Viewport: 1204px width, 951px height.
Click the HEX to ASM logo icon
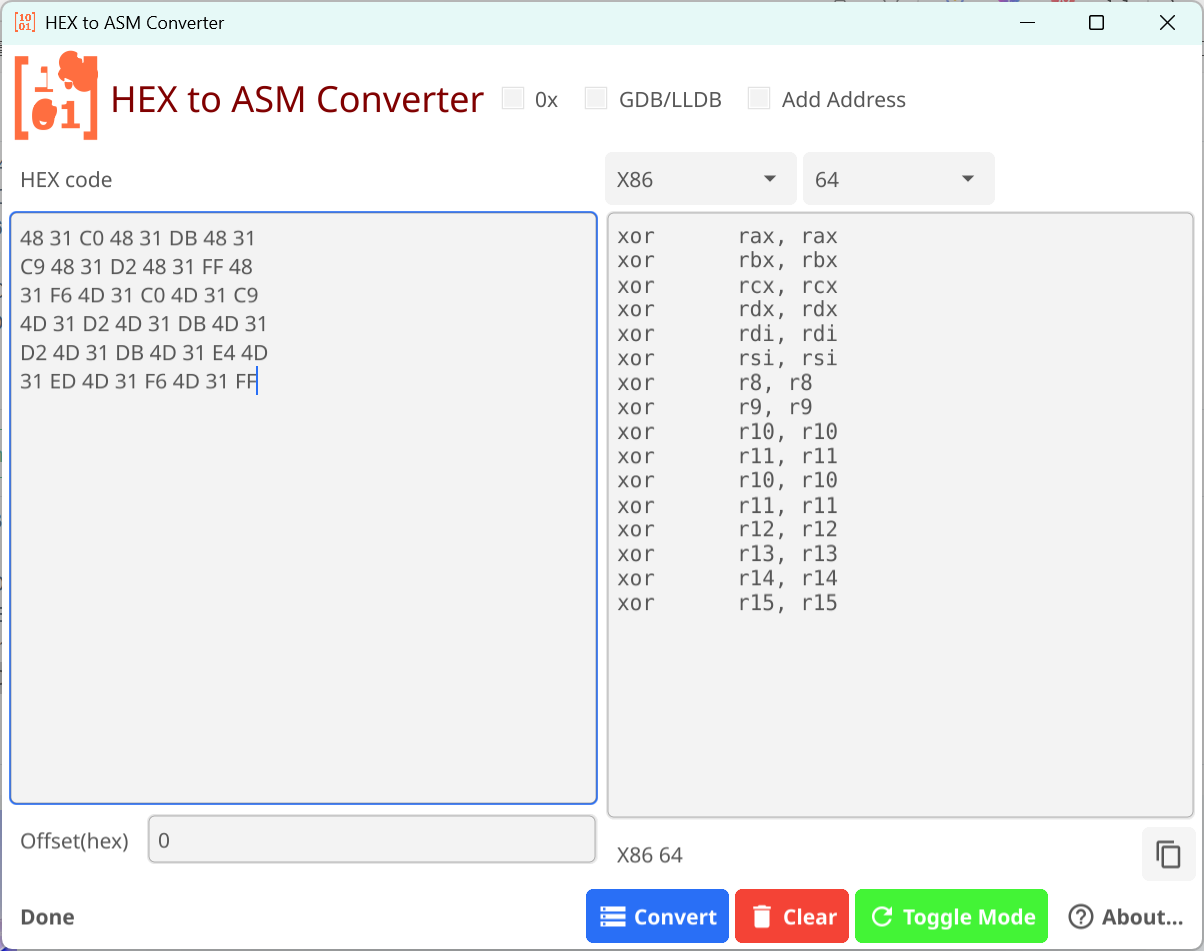point(57,96)
